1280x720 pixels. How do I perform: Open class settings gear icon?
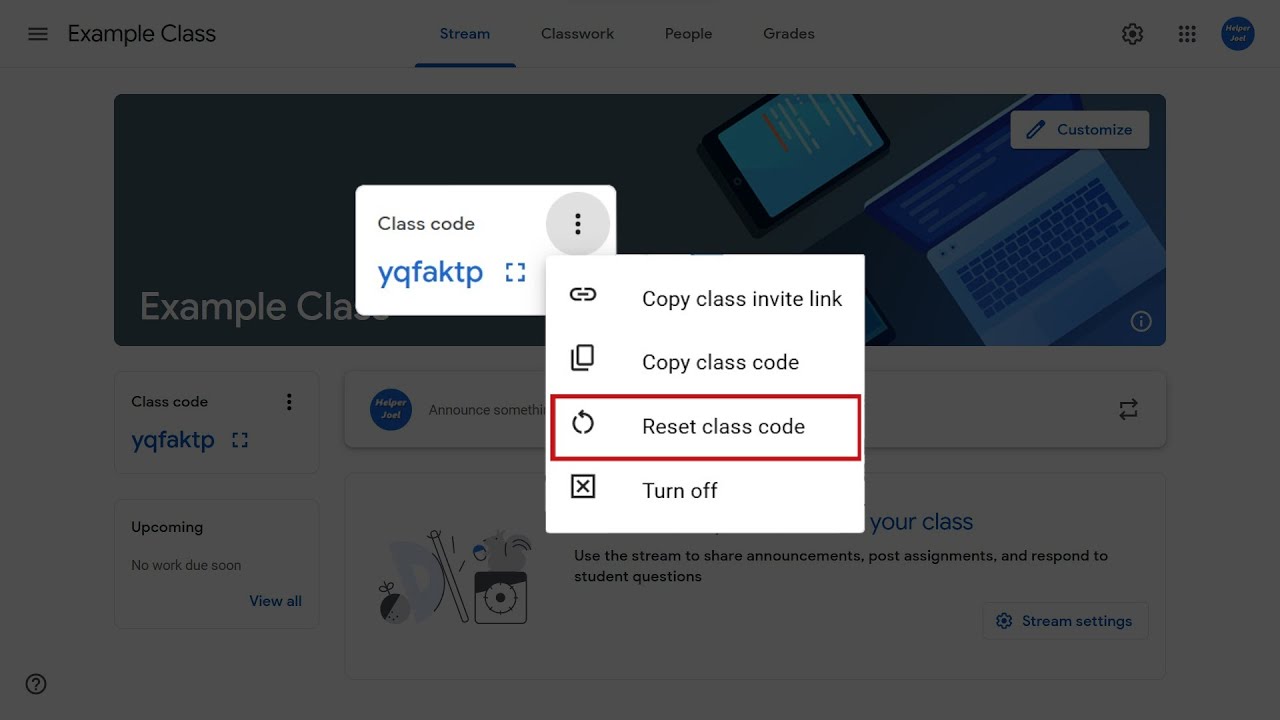[x=1132, y=34]
